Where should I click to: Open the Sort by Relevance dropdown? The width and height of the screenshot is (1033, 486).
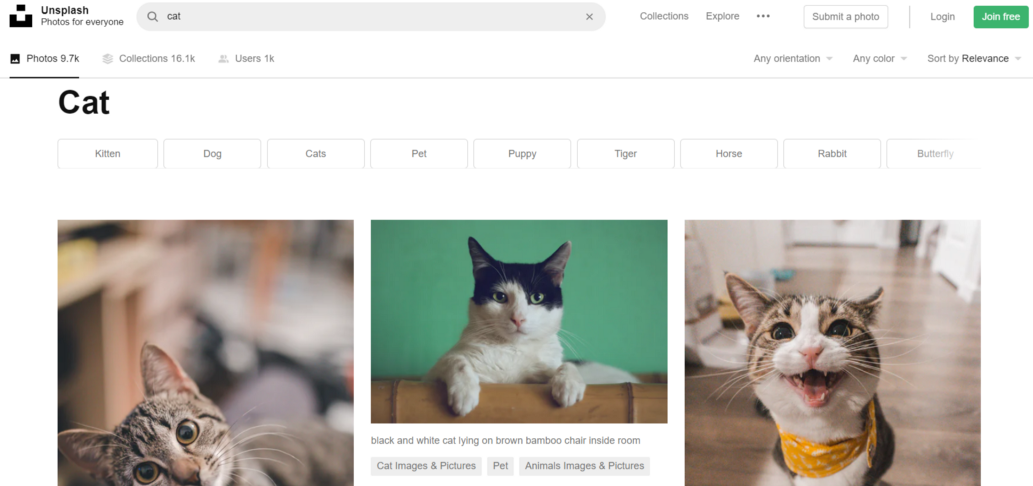point(974,59)
